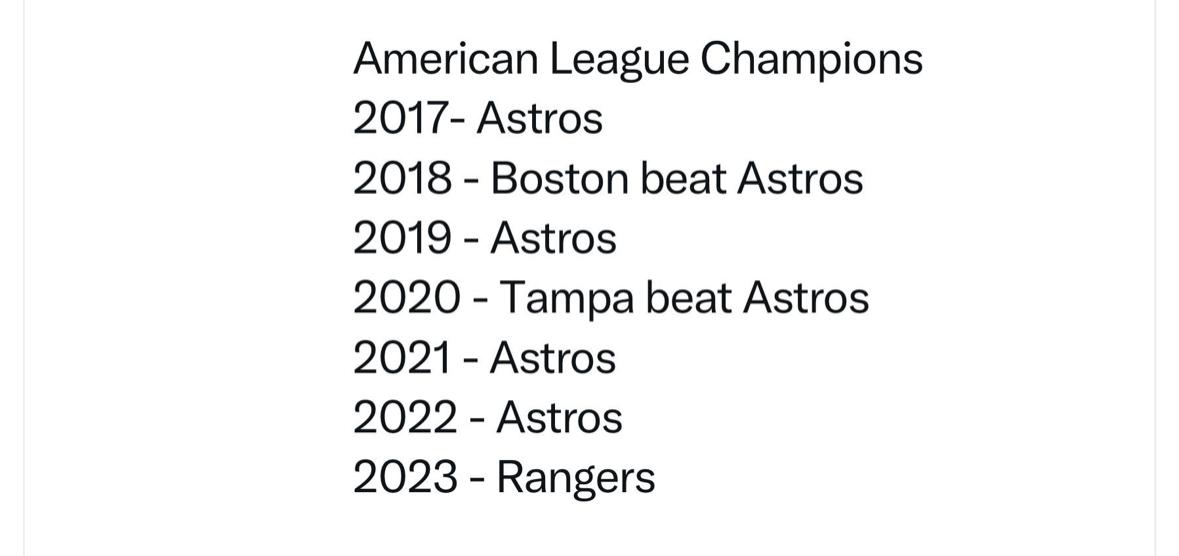The width and height of the screenshot is (1179, 556).
Task: Click the word "Tampa"
Action: tap(566, 298)
